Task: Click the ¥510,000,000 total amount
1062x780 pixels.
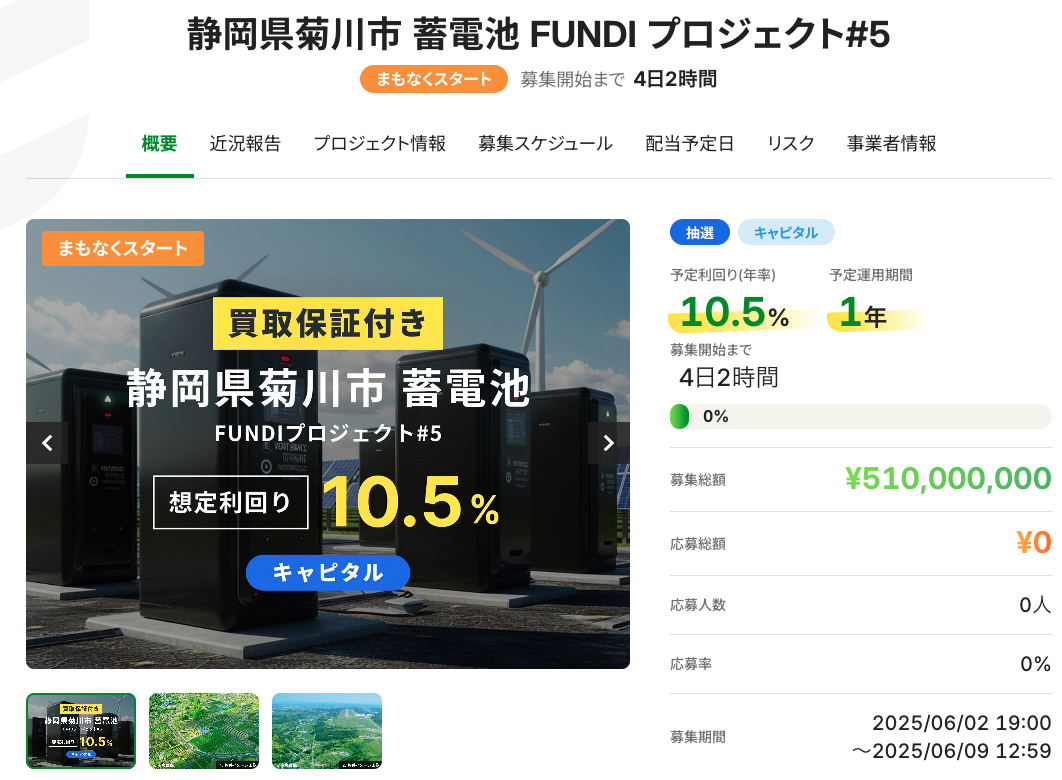Action: (948, 479)
